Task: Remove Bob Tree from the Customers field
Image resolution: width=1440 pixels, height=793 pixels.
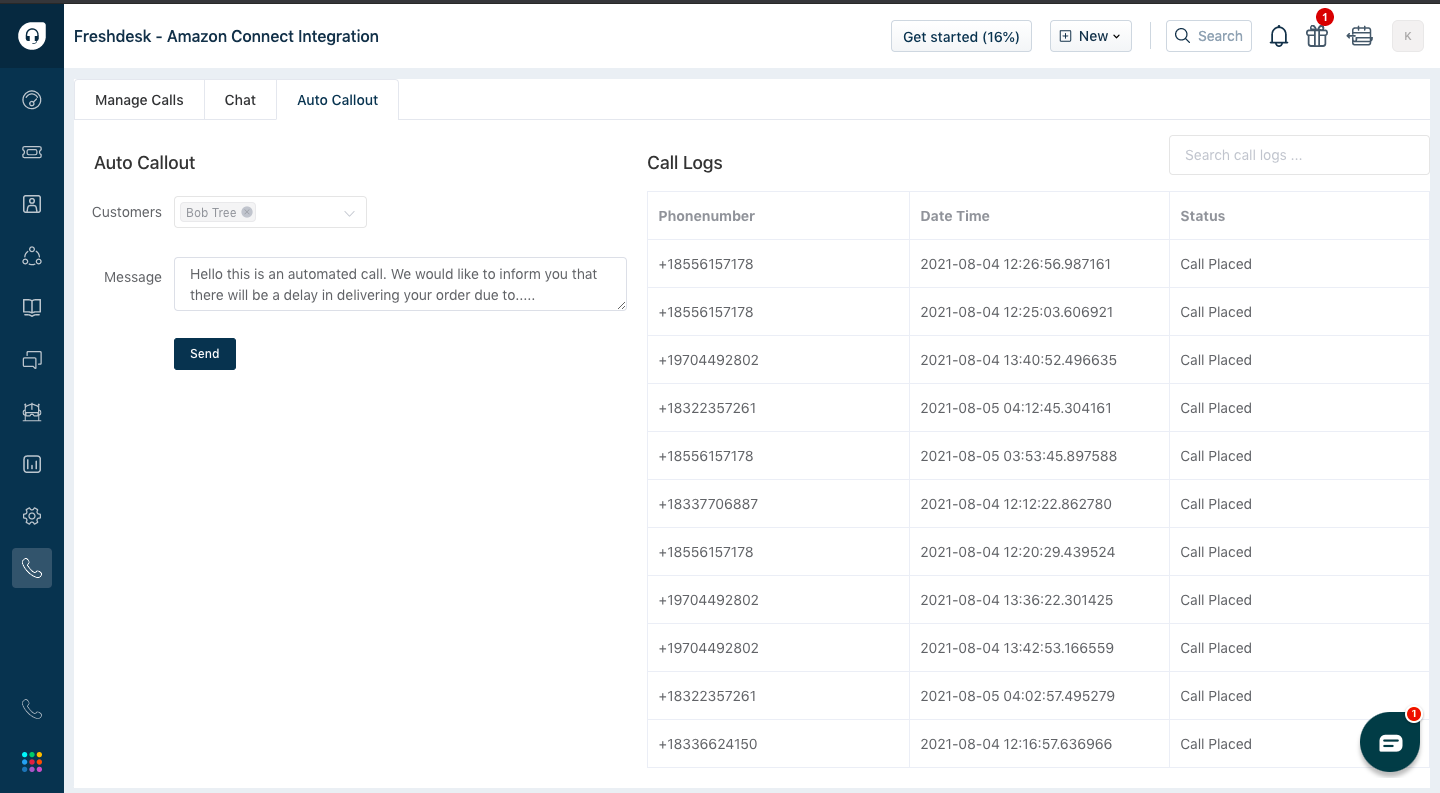Action: click(247, 212)
